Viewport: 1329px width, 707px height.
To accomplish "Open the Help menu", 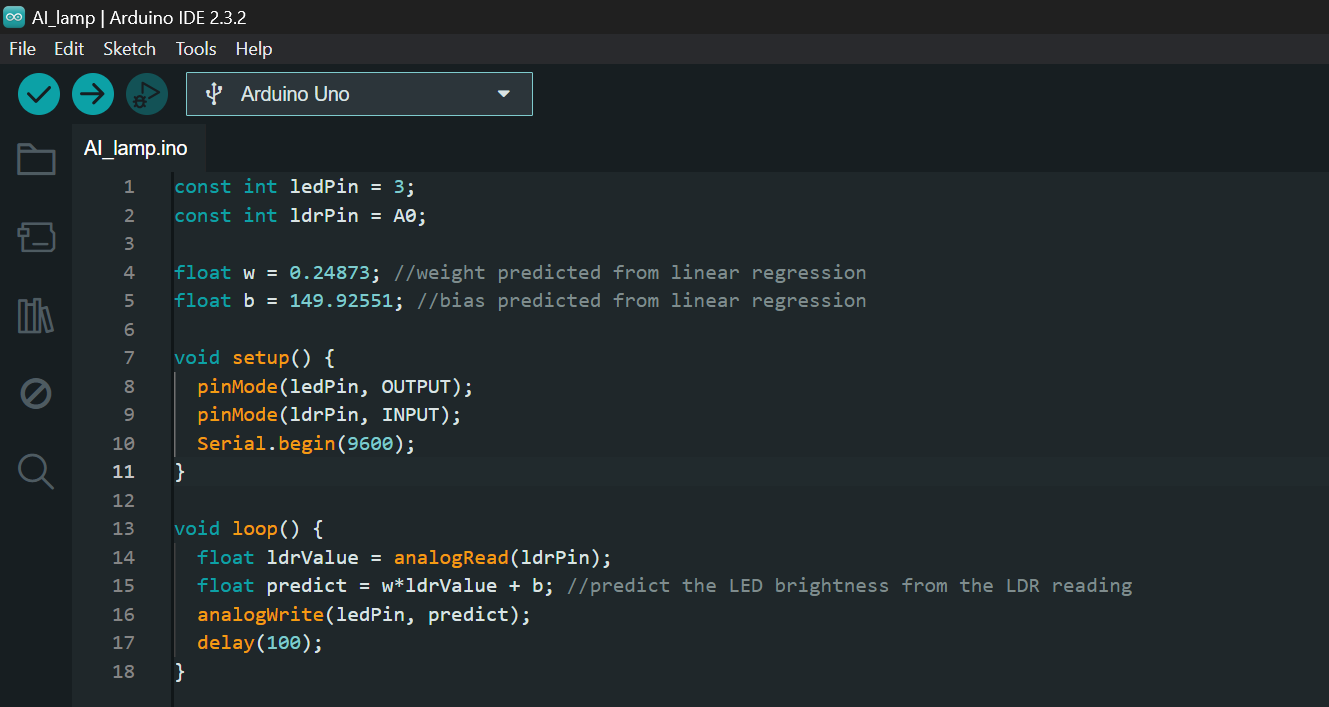I will 253,48.
